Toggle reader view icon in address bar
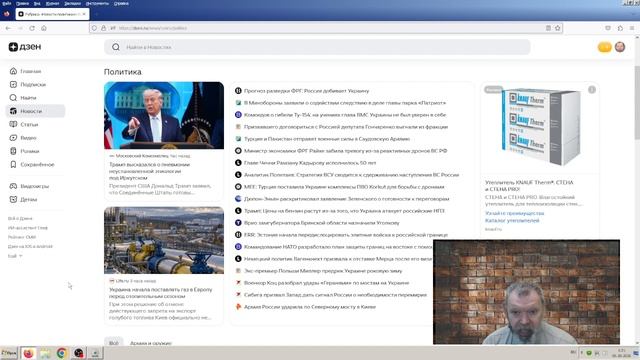640x360 pixels. point(548,28)
